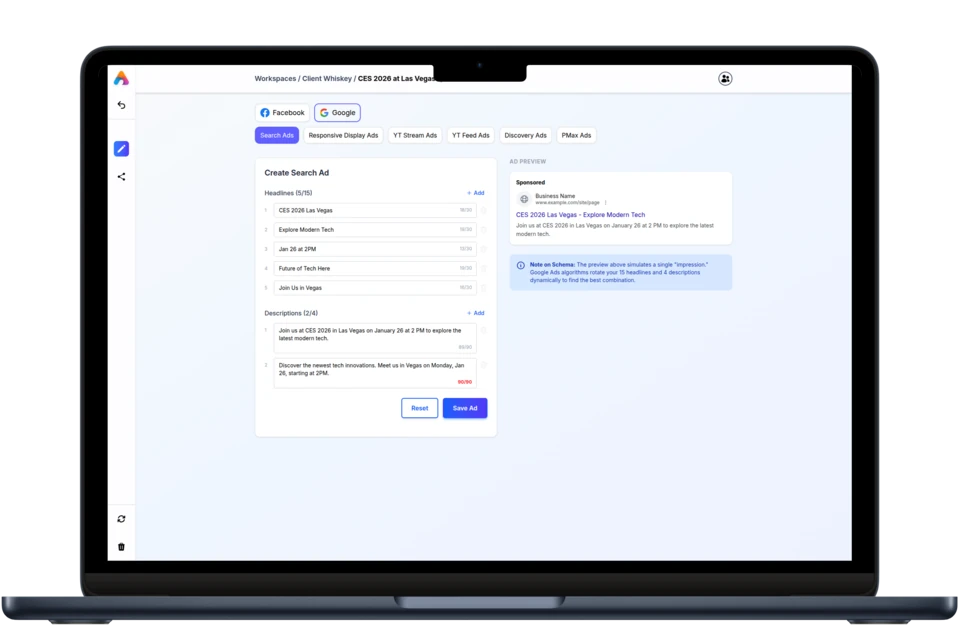The image size is (960, 626).
Task: Delete the 'Future of Tech Here' headline
Action: tap(484, 268)
